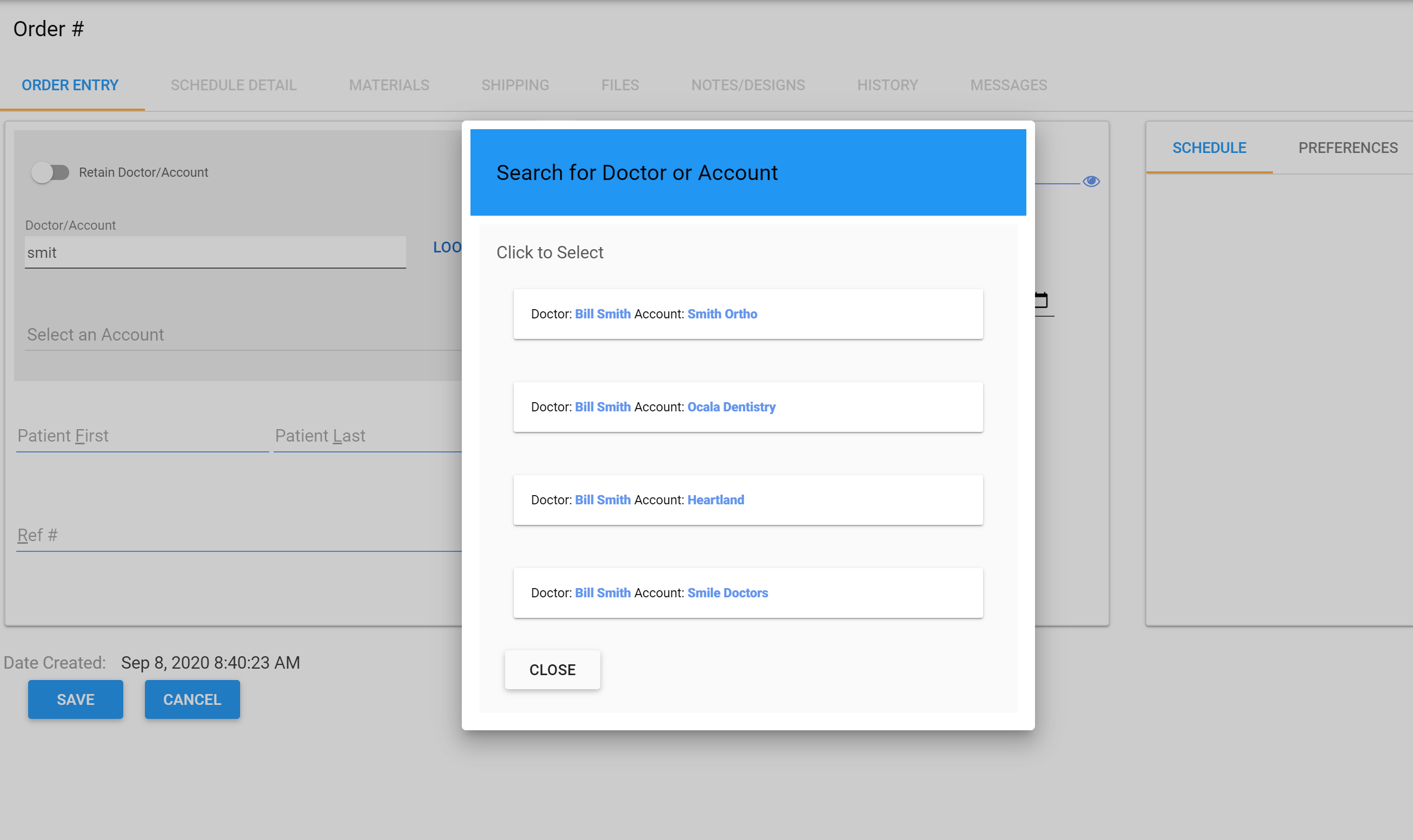Choose the Heartland account result

[747, 500]
